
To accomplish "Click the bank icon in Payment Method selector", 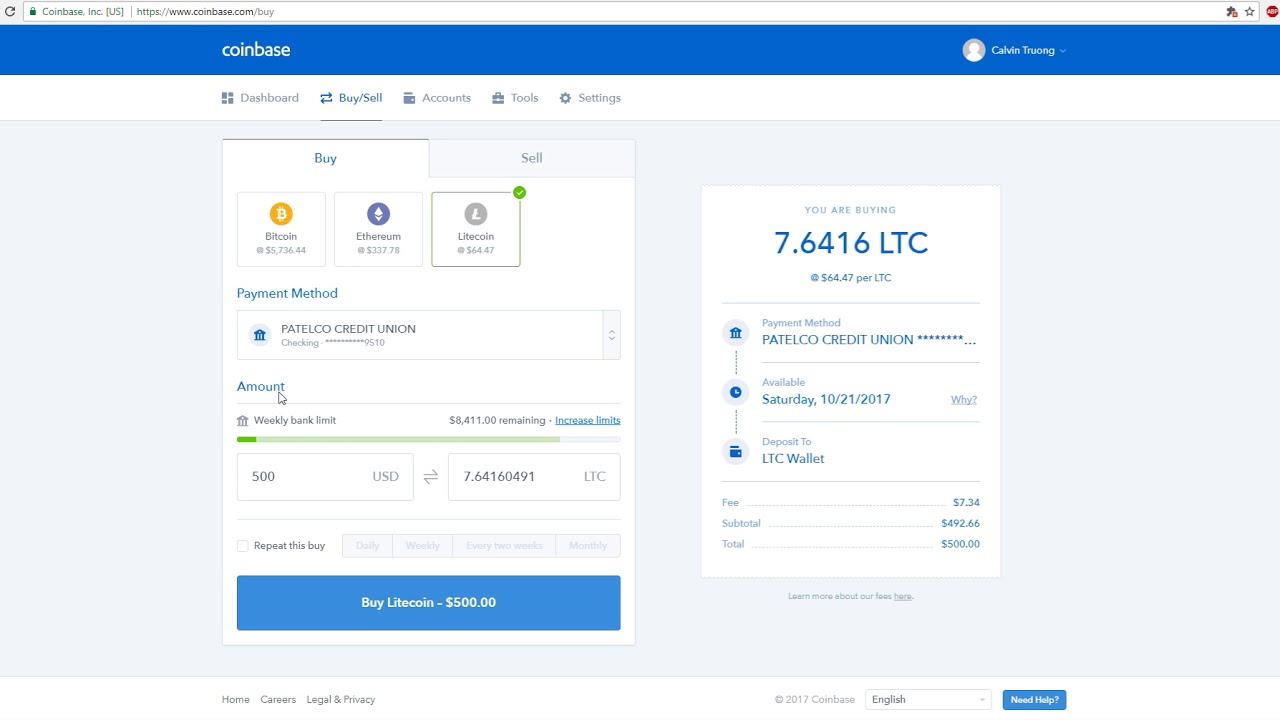I will 260,335.
